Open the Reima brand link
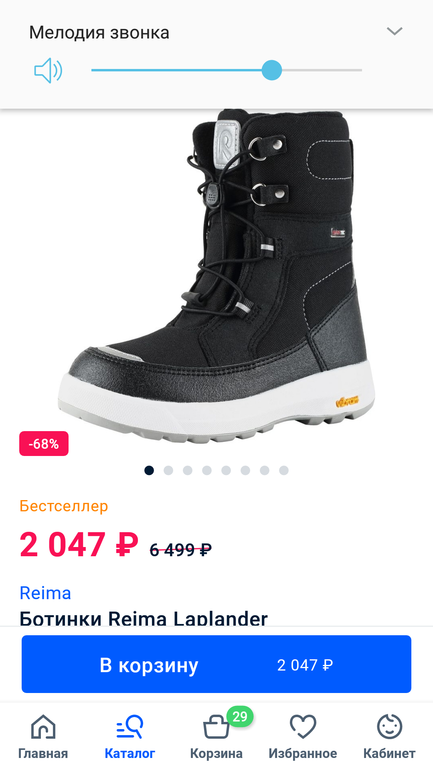The height and width of the screenshot is (770, 433). click(x=45, y=593)
